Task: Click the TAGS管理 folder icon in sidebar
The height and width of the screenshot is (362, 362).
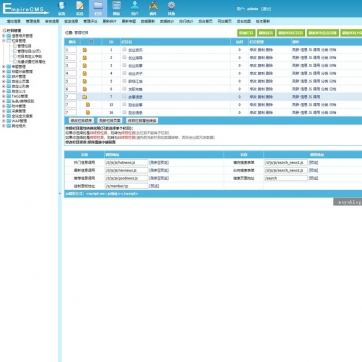Action: point(9,96)
